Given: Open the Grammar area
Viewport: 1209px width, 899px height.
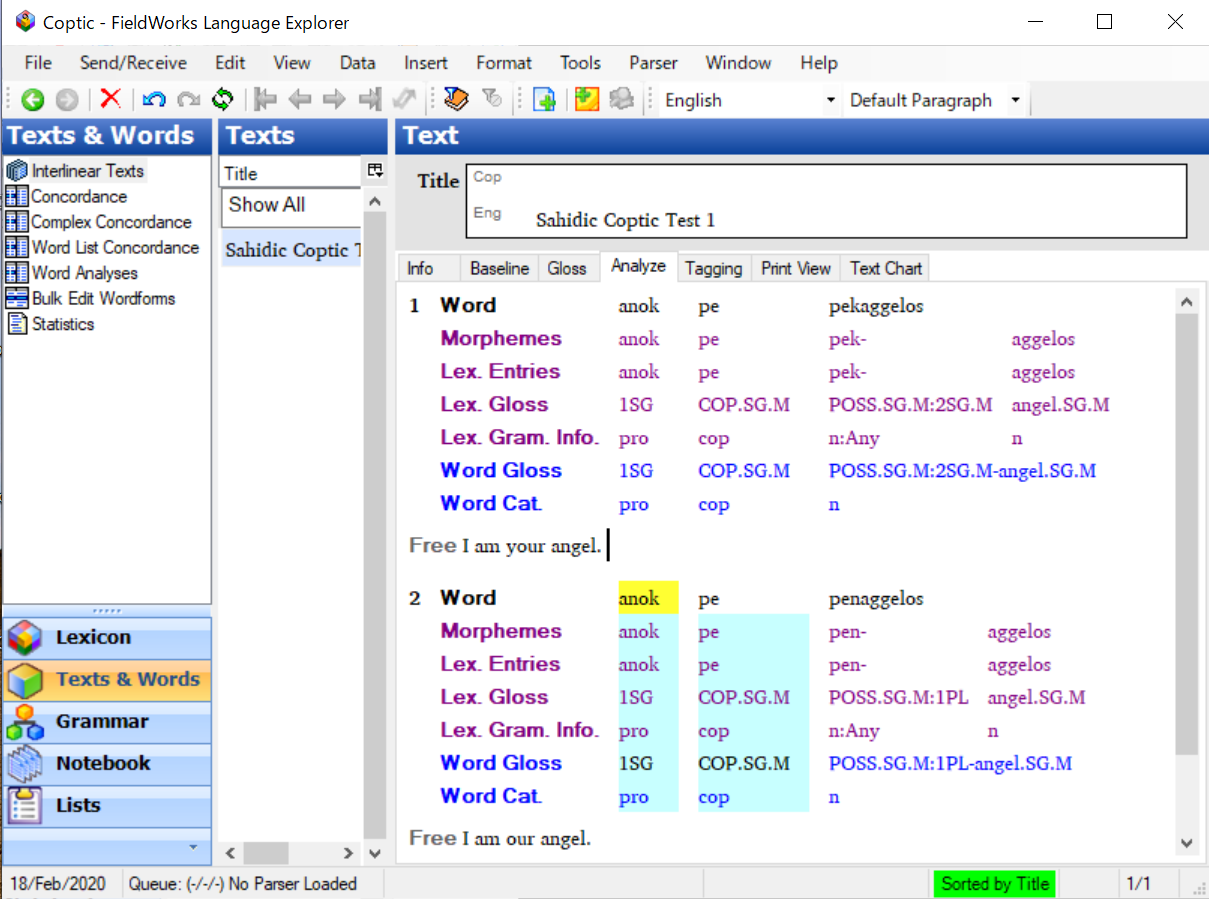Looking at the screenshot, I should pyautogui.click(x=107, y=722).
